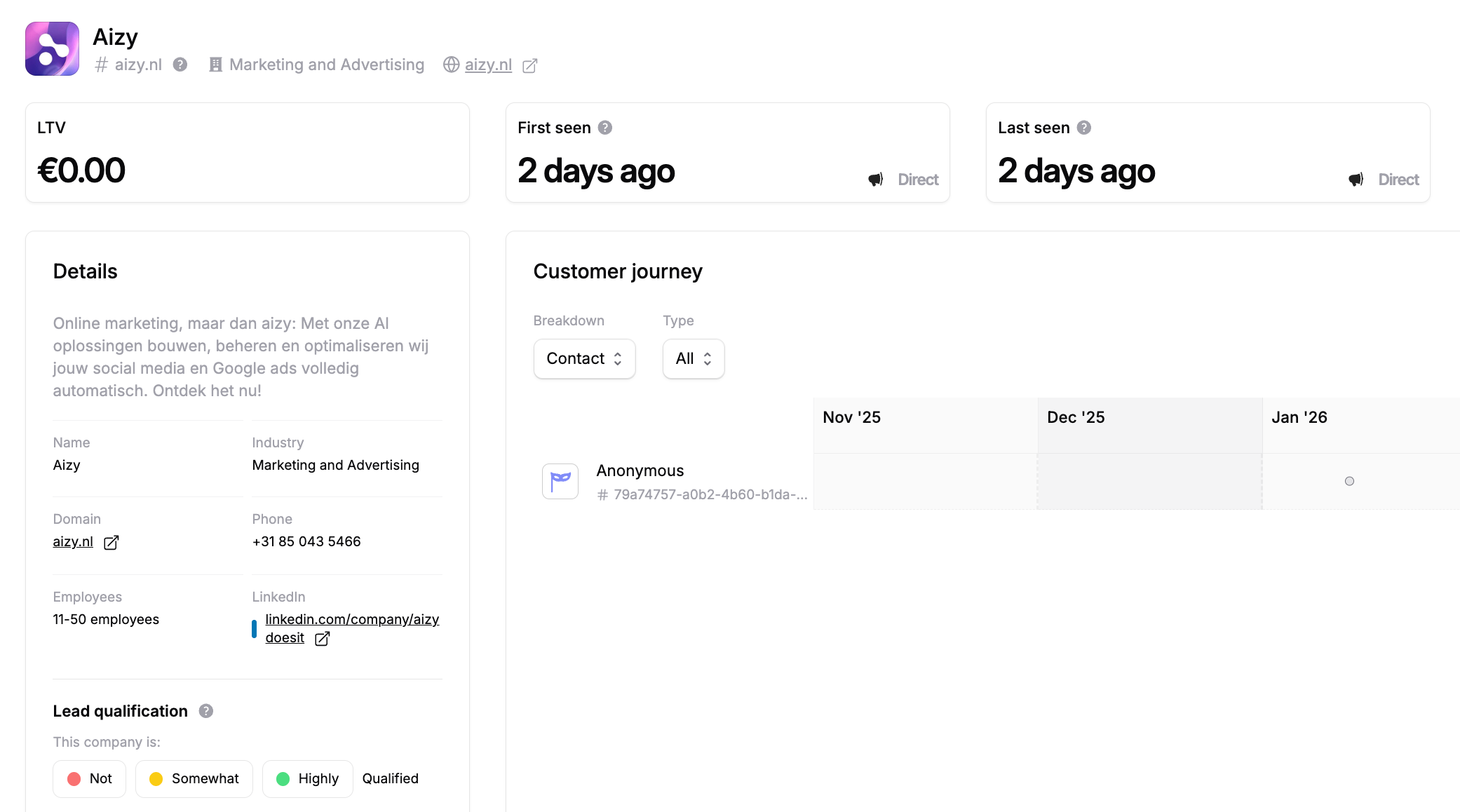Click the Anonymous visitor mask icon
Viewport: 1460px width, 812px height.
pos(560,481)
